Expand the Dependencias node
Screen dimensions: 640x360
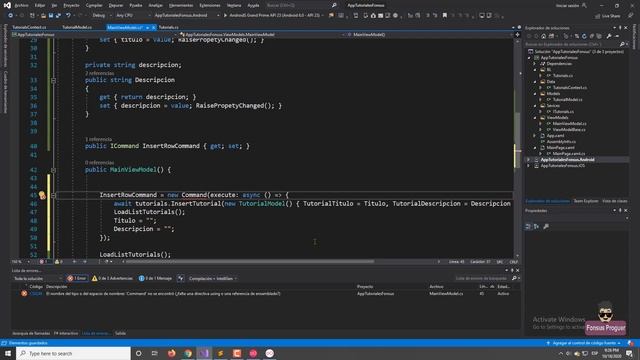tap(535, 64)
